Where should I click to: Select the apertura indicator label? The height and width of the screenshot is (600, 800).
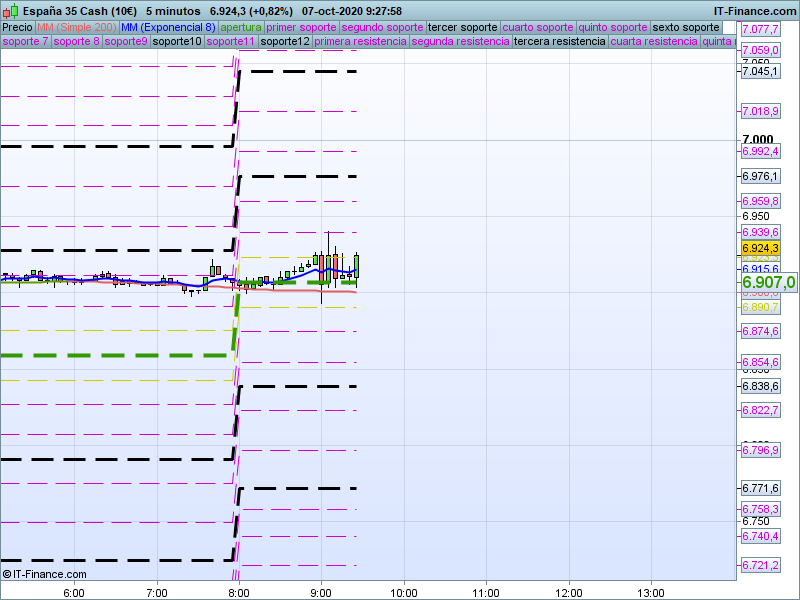coord(241,28)
